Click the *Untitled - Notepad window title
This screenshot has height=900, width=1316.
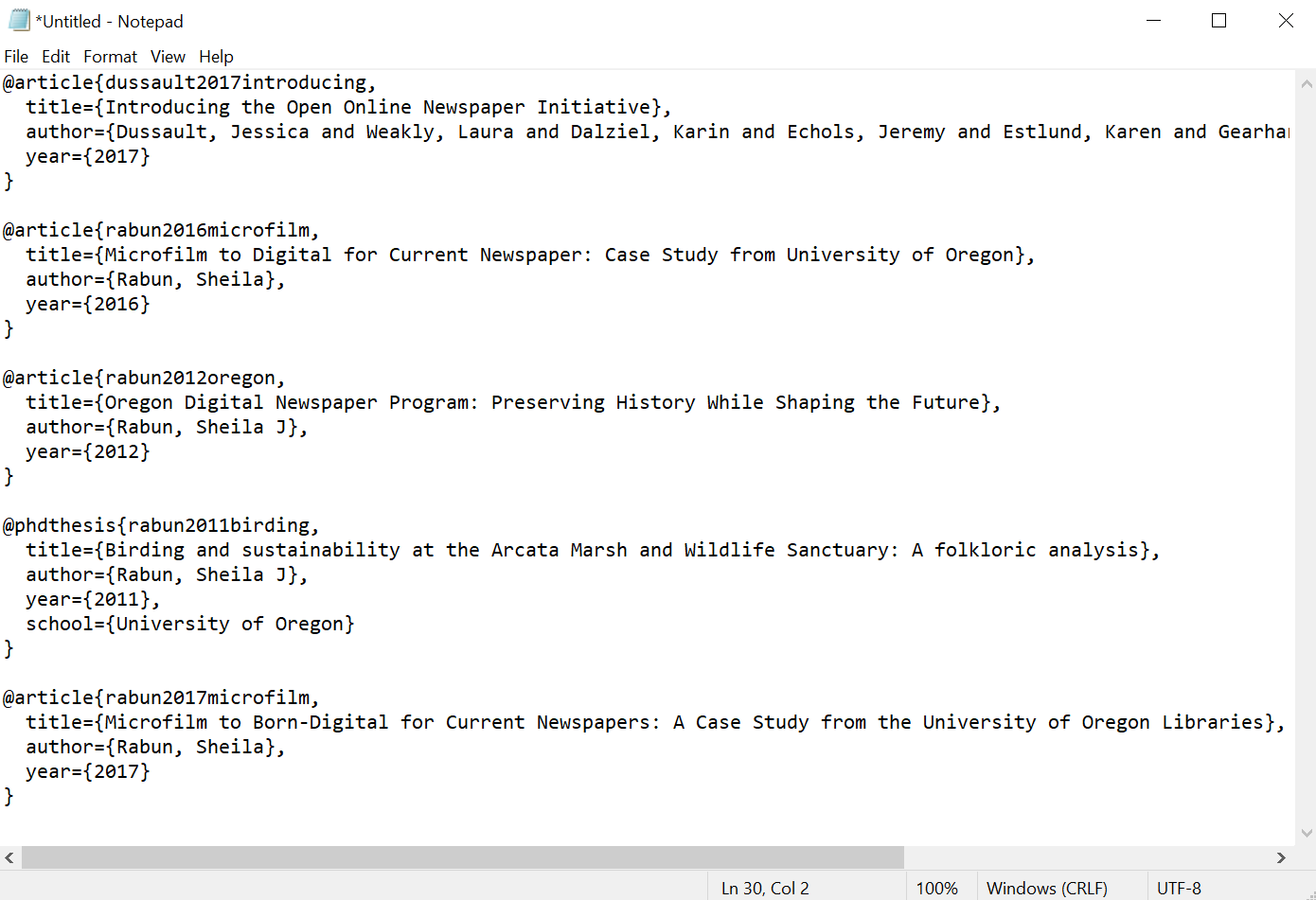[x=110, y=21]
